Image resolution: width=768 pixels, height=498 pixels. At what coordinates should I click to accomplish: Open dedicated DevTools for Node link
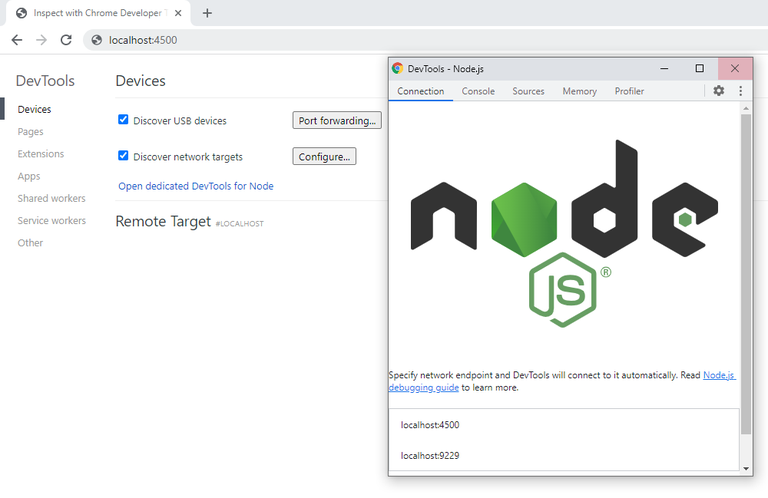coord(196,186)
